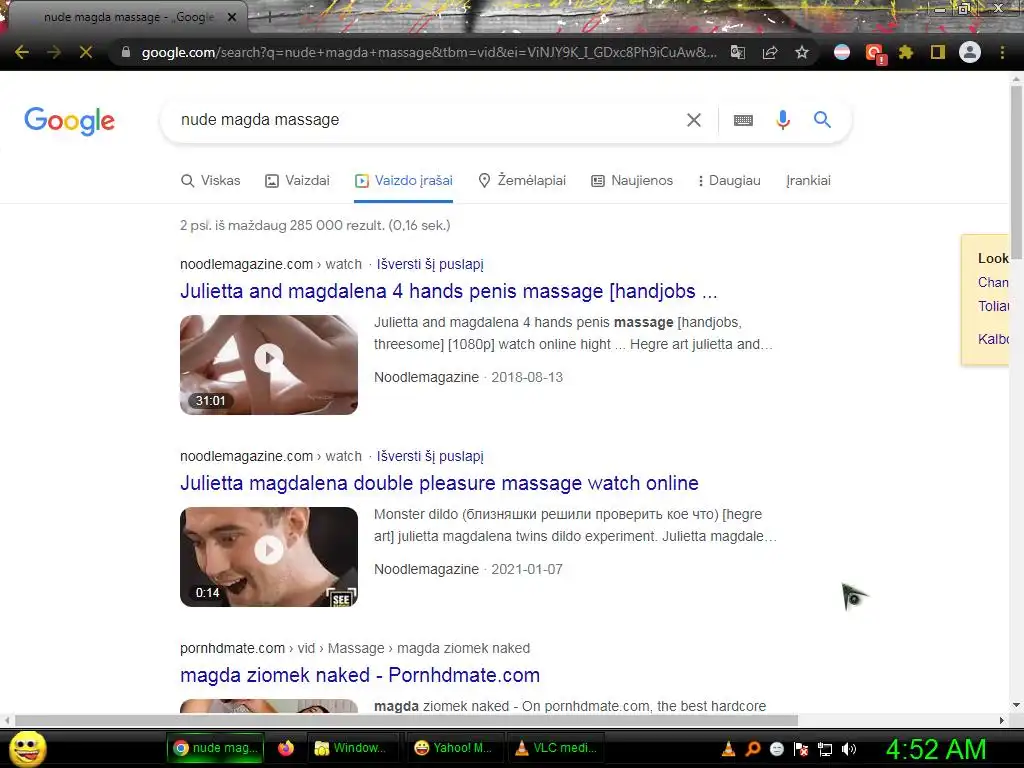Launch Firefox from the taskbar
The width and height of the screenshot is (1024, 768).
click(286, 748)
